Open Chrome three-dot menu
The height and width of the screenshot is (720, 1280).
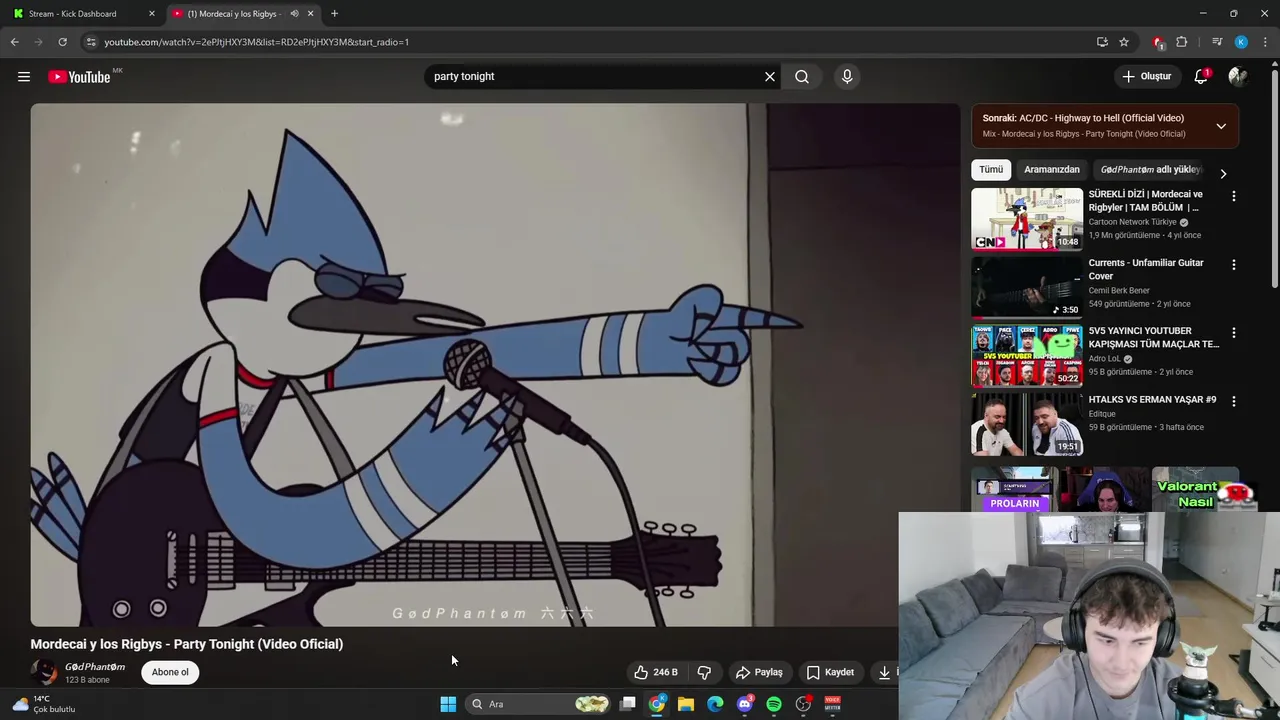click(x=1265, y=42)
